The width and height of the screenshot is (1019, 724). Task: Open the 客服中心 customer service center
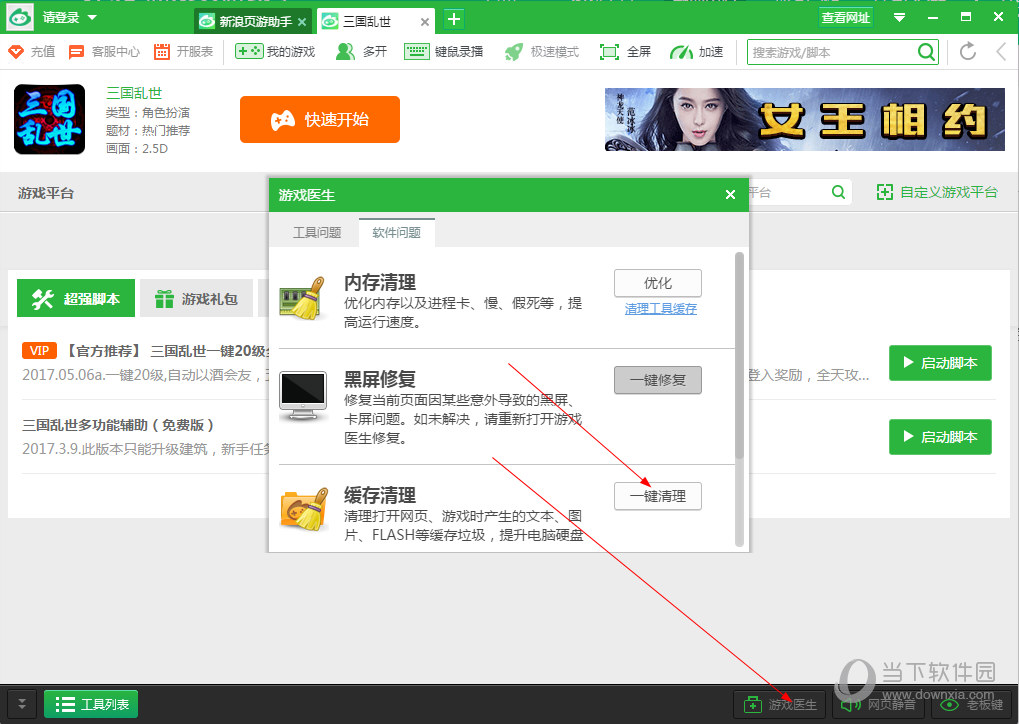click(x=102, y=52)
